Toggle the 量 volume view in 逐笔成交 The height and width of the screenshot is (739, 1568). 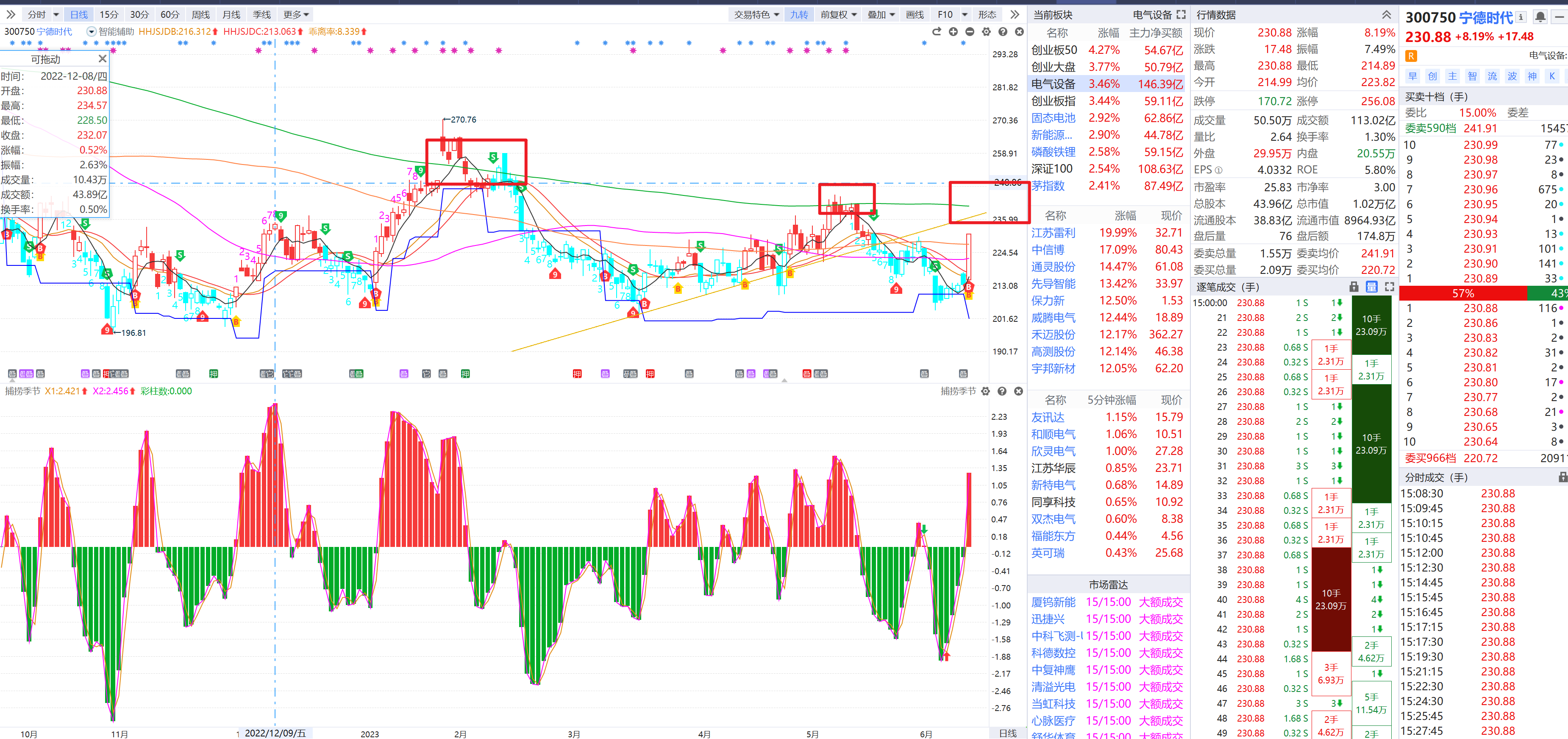point(1372,286)
